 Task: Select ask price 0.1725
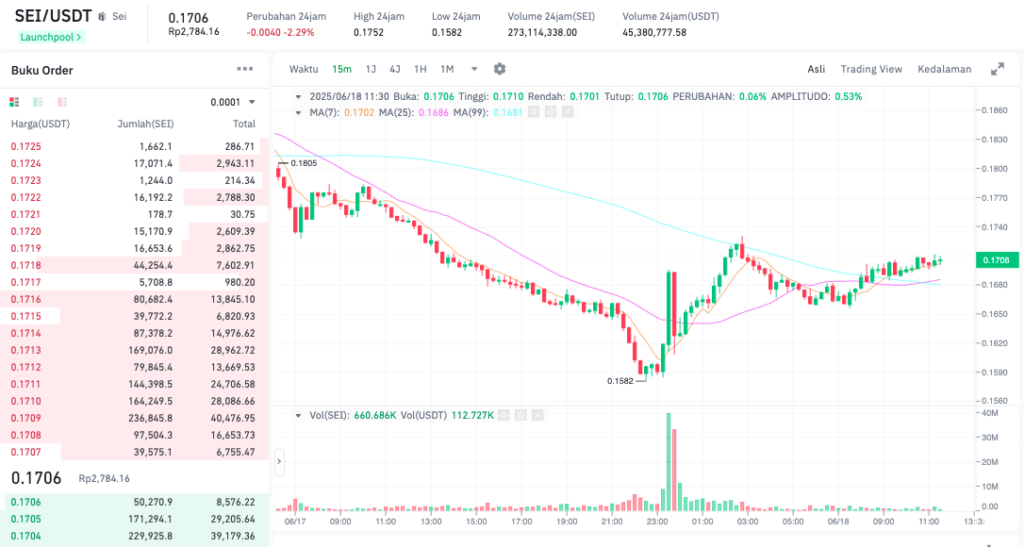[x=26, y=146]
